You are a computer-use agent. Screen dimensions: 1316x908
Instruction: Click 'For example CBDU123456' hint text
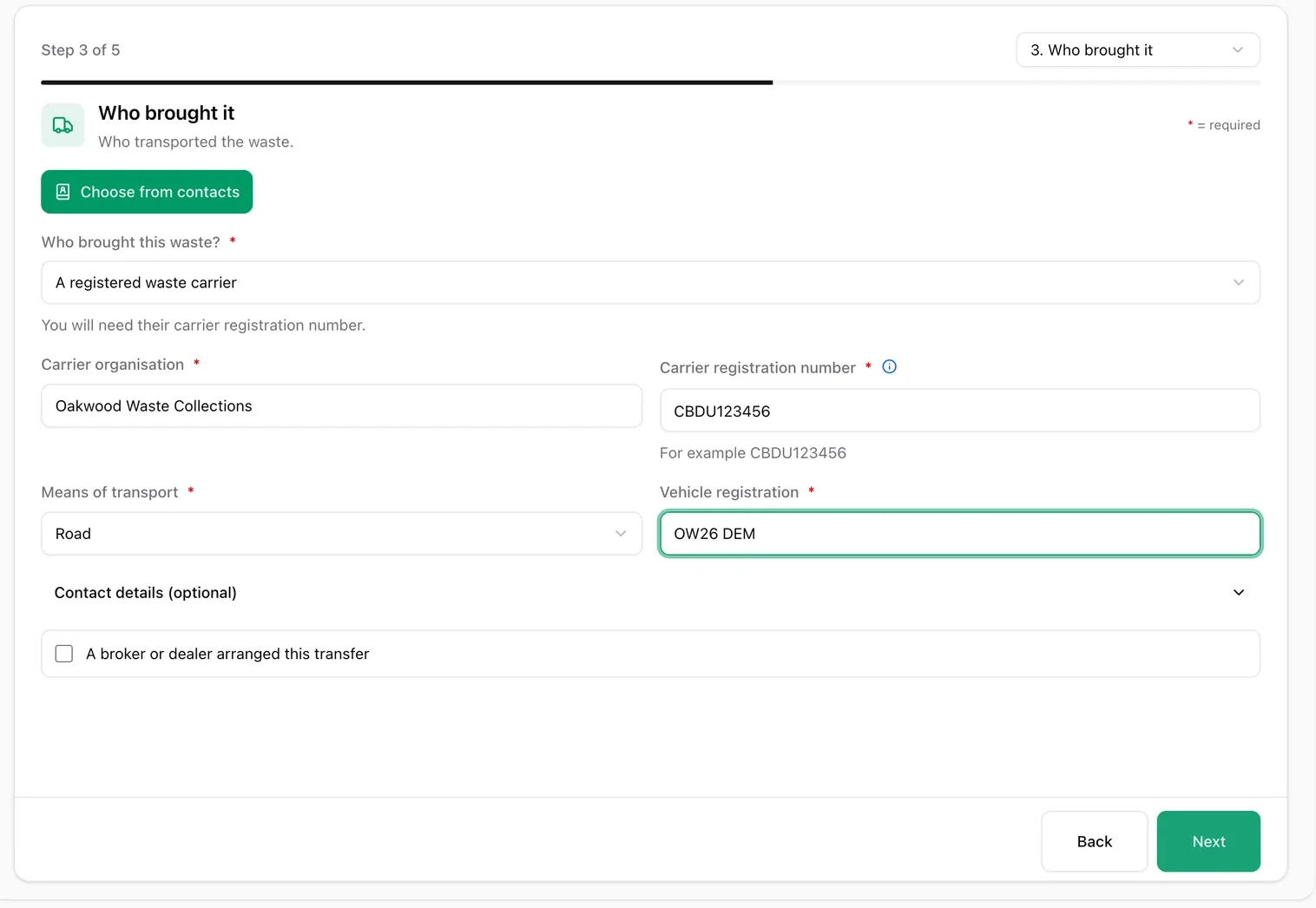coord(753,453)
